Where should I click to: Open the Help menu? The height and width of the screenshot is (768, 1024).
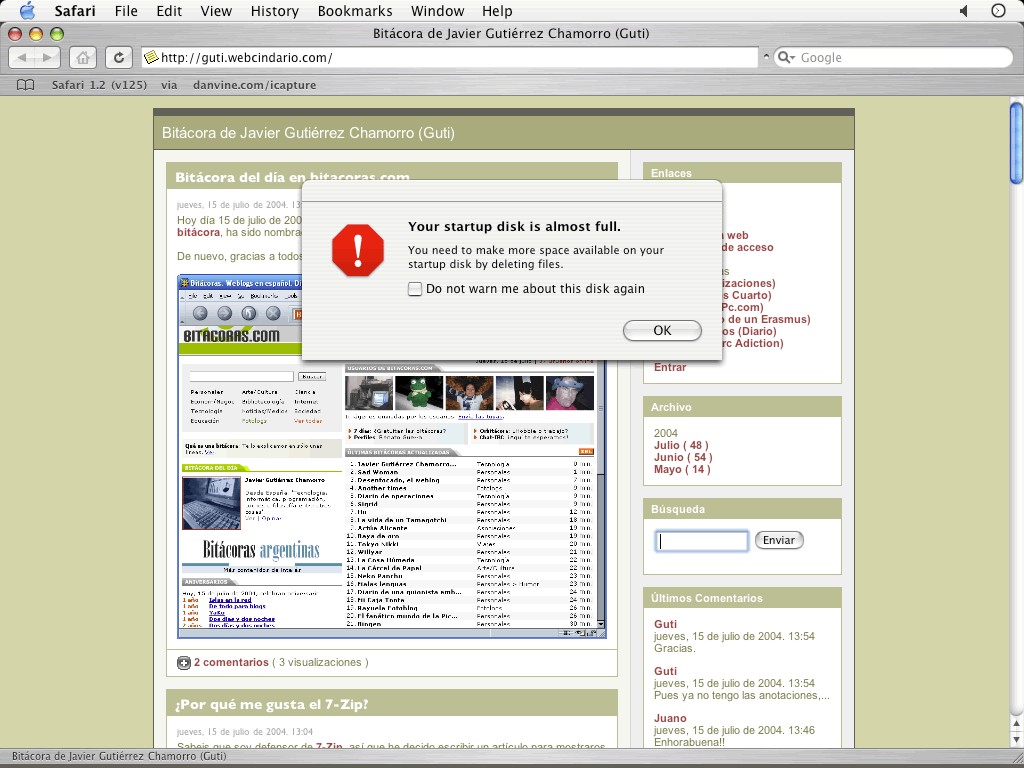click(x=497, y=11)
